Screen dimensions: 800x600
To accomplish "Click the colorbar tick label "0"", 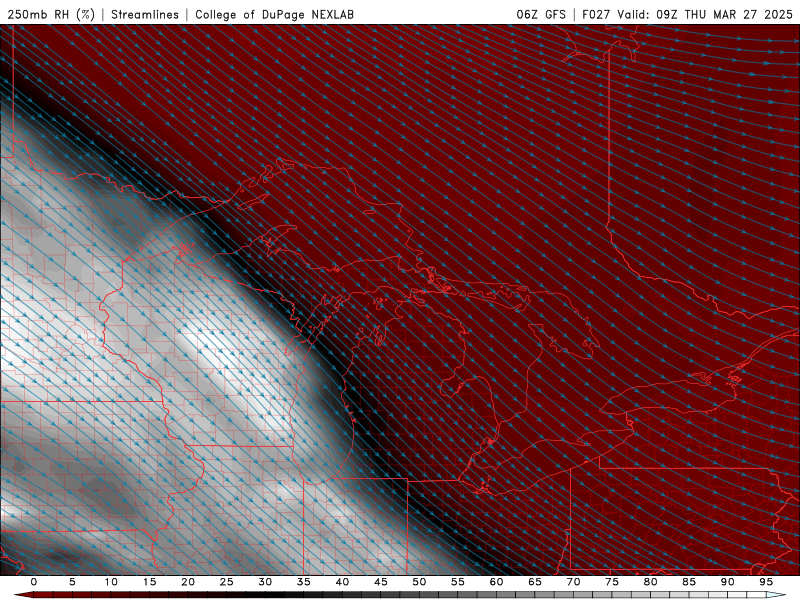I will coord(34,582).
